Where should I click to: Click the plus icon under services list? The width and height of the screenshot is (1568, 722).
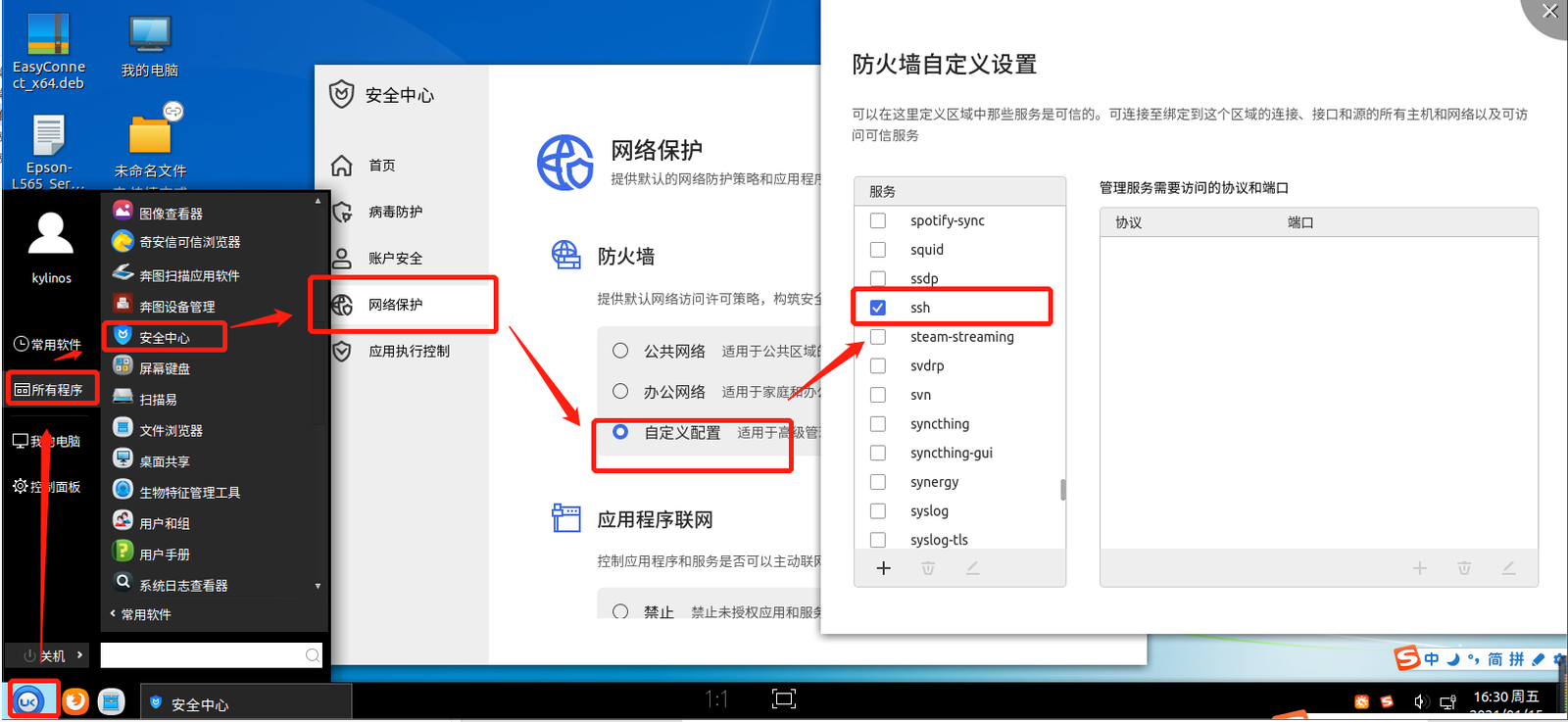pyautogui.click(x=883, y=568)
